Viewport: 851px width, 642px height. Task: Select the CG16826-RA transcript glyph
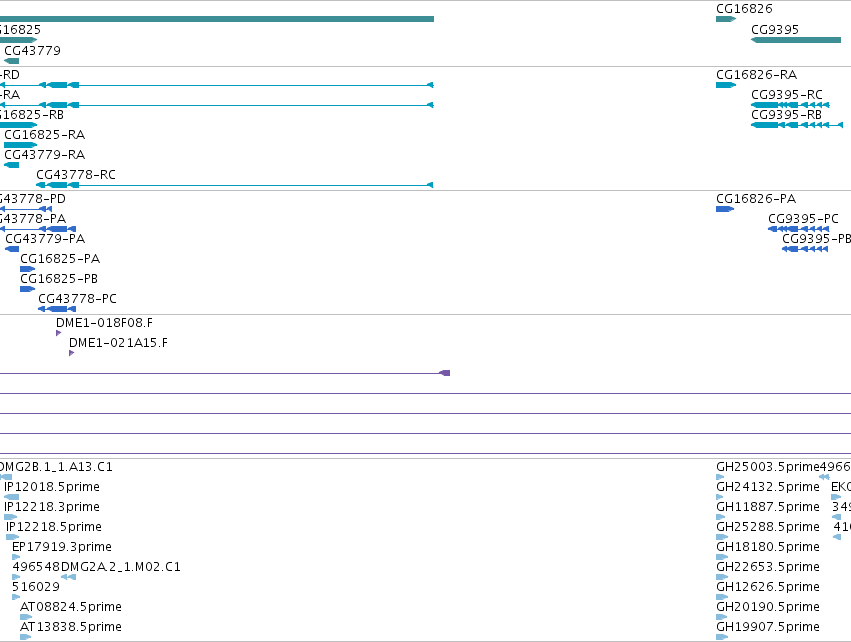pos(726,85)
